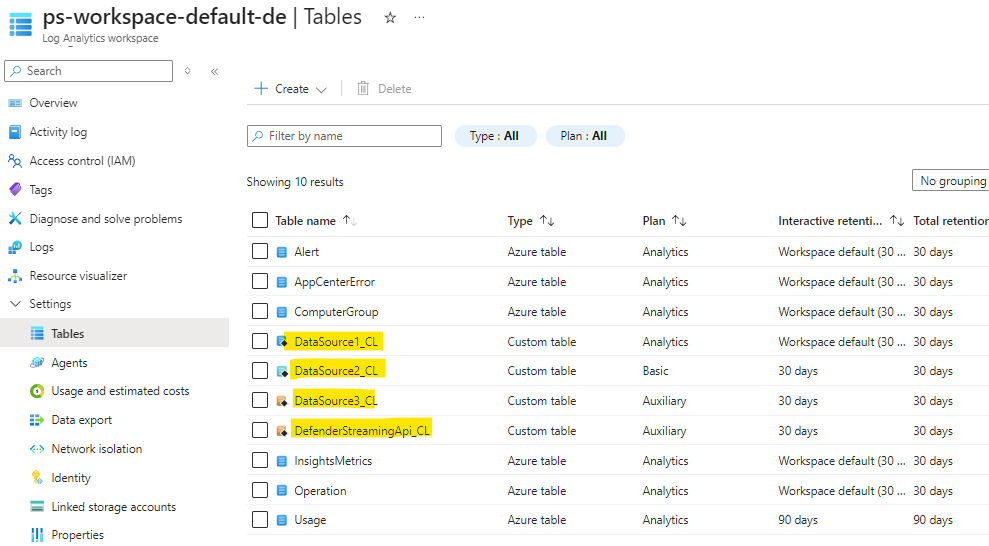989x546 pixels.
Task: Open the DefenderStreamingApi_CL table link
Action: pos(362,431)
